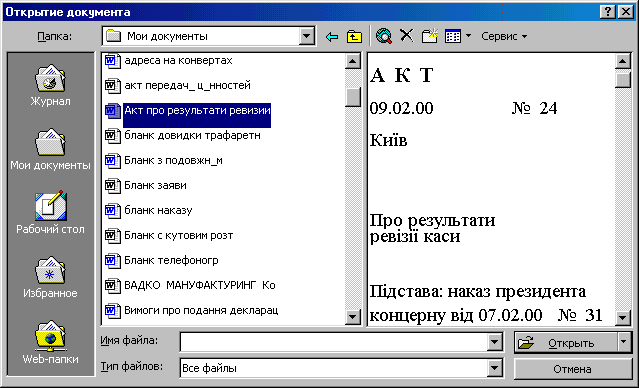Click the Word icon of бланк наказу
The width and height of the screenshot is (639, 388).
click(113, 210)
